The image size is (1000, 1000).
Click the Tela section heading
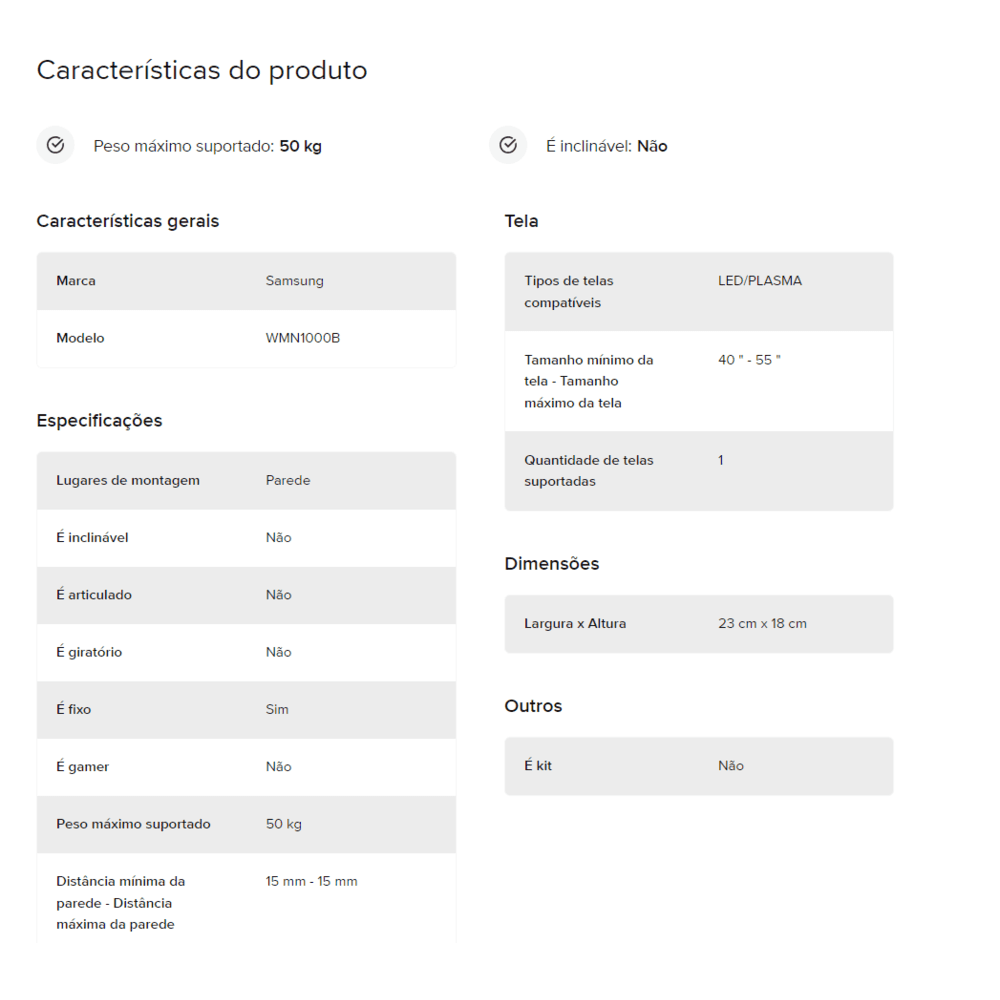pos(521,221)
